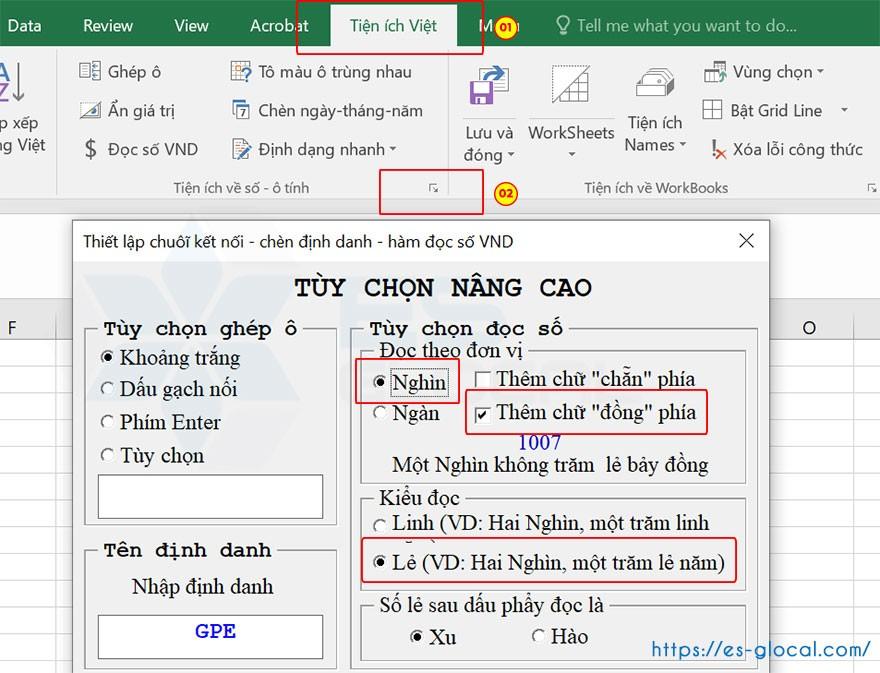Viewport: 880px width, 673px height.
Task: Select Dấu gạch nối option
Action: [107, 388]
